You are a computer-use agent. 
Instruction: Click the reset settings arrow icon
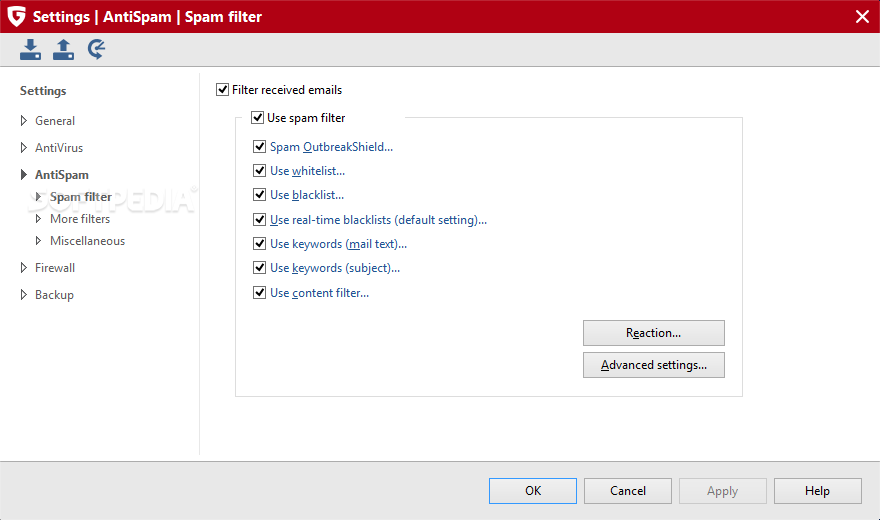click(x=97, y=49)
